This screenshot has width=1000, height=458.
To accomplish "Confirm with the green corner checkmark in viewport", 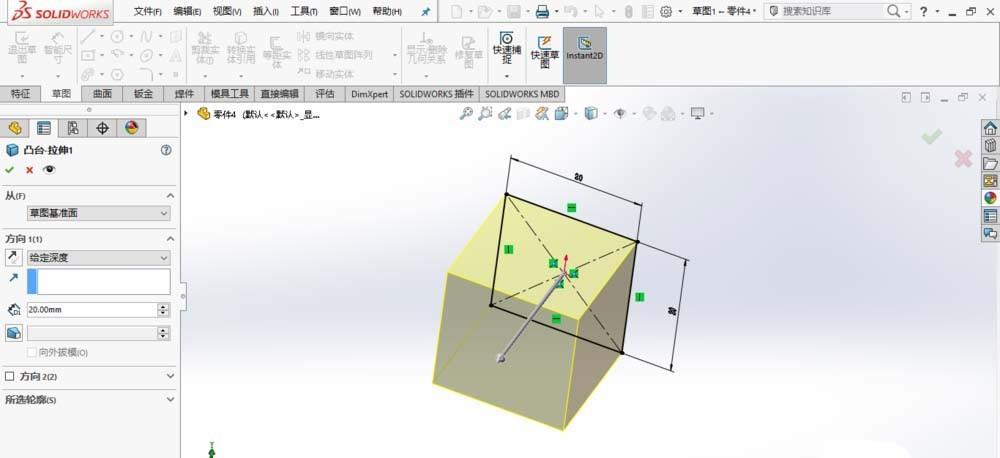I will (x=932, y=136).
